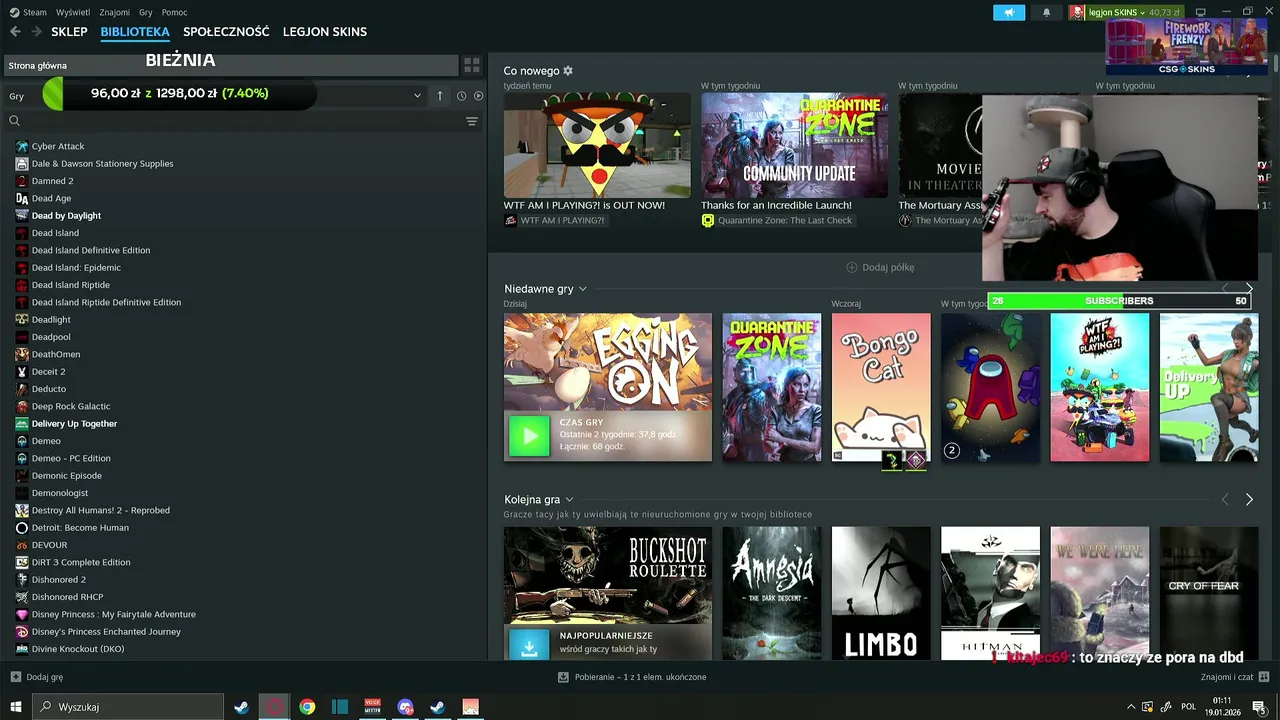
Task: Click the Strona główna button
Action: (x=230, y=65)
